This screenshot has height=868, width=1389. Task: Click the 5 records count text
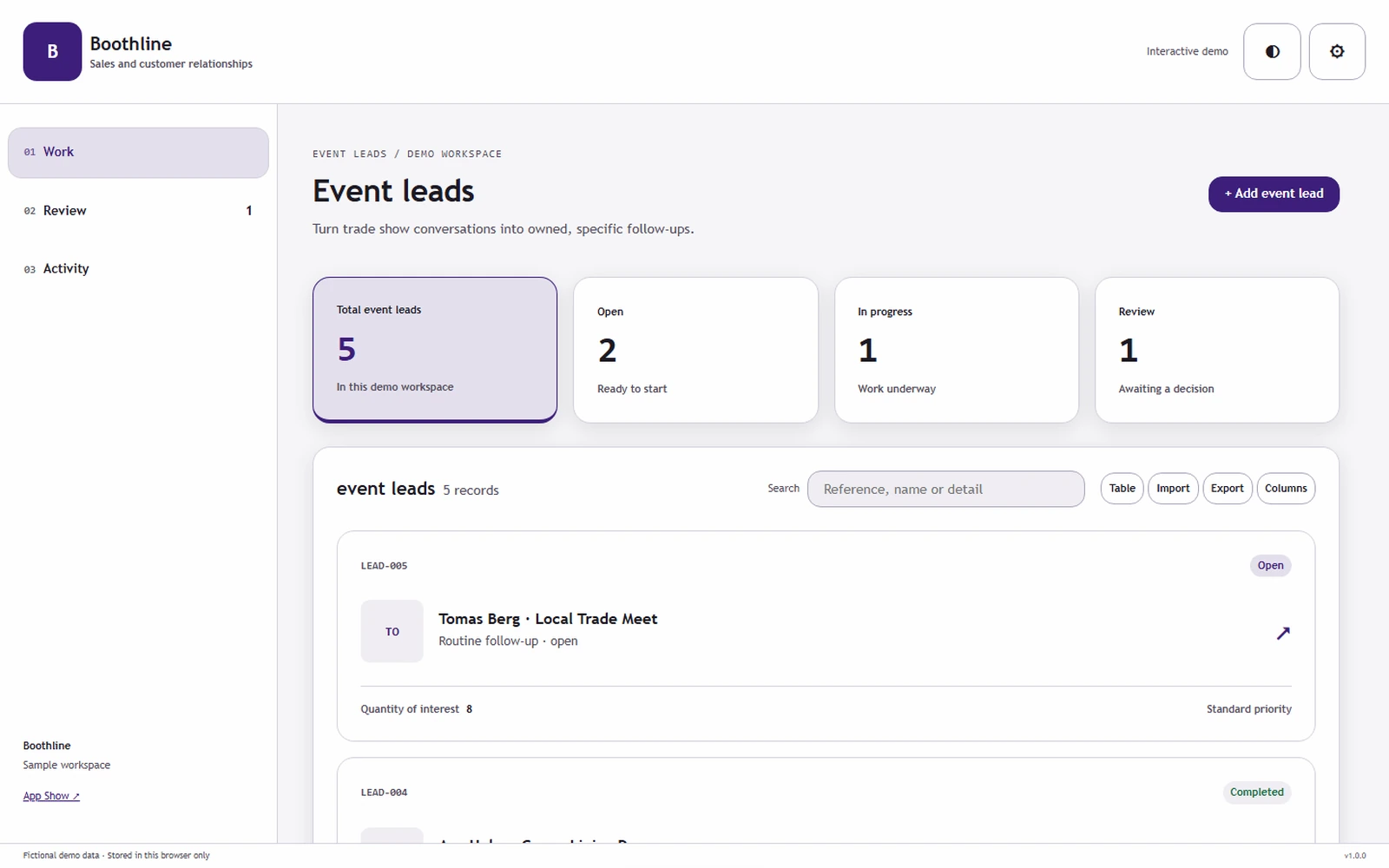click(471, 490)
